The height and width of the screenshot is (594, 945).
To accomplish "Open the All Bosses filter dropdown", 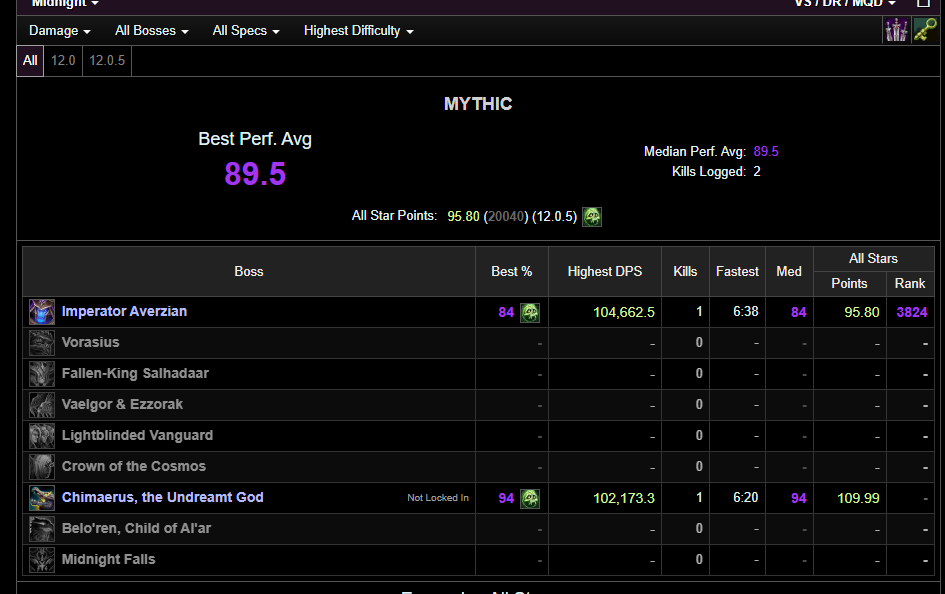I will [152, 31].
